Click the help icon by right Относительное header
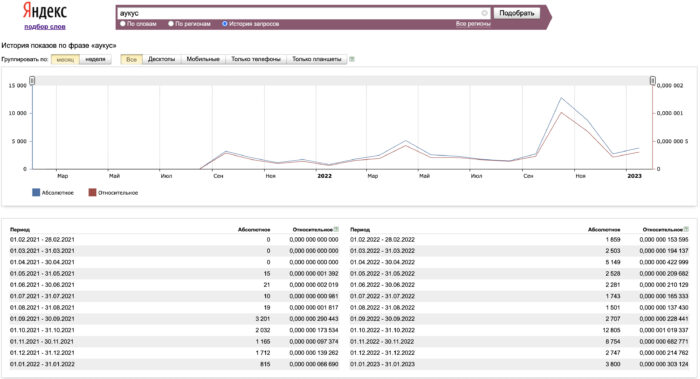 tap(686, 229)
